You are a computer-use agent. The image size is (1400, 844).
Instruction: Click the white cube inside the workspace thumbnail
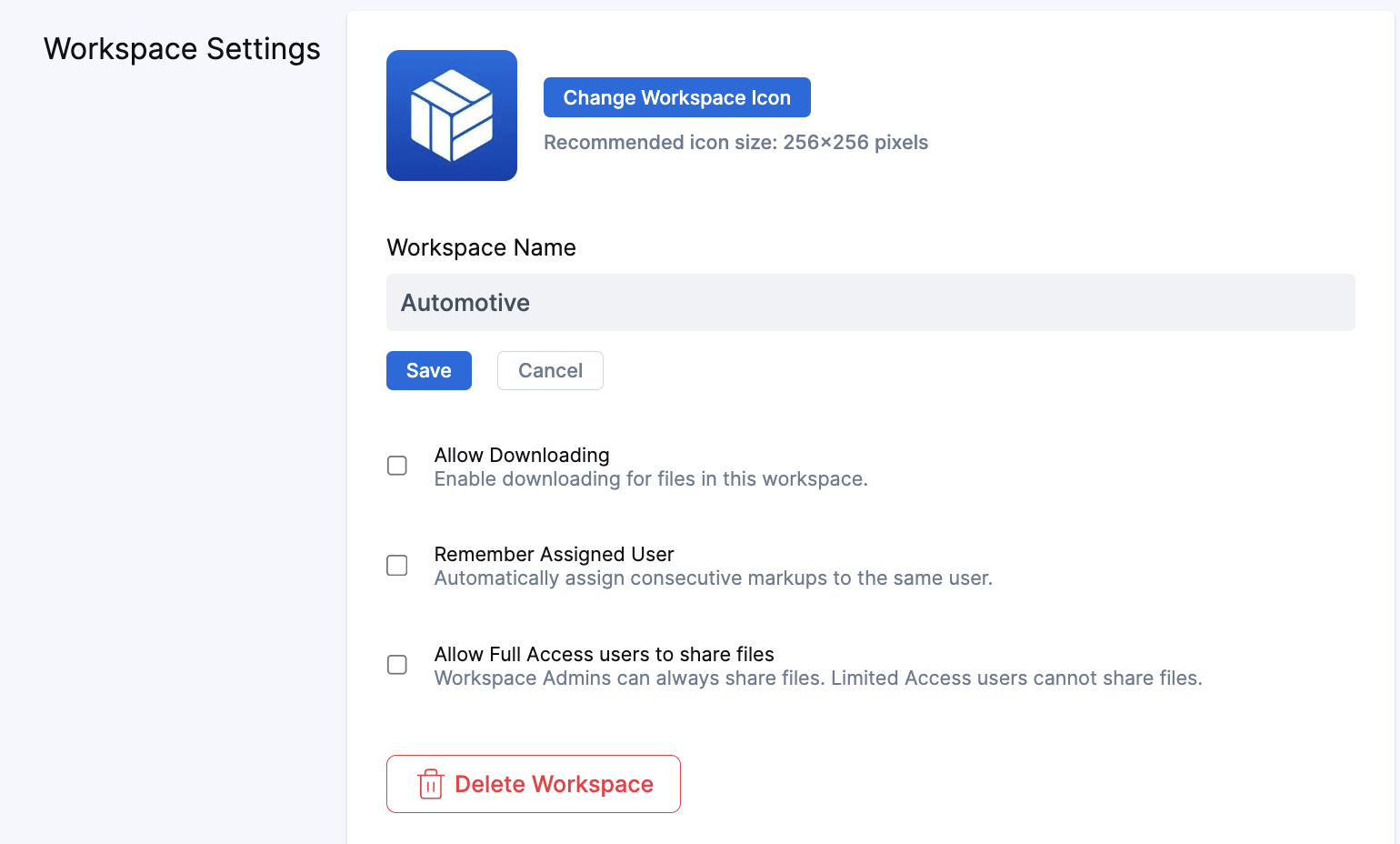452,116
